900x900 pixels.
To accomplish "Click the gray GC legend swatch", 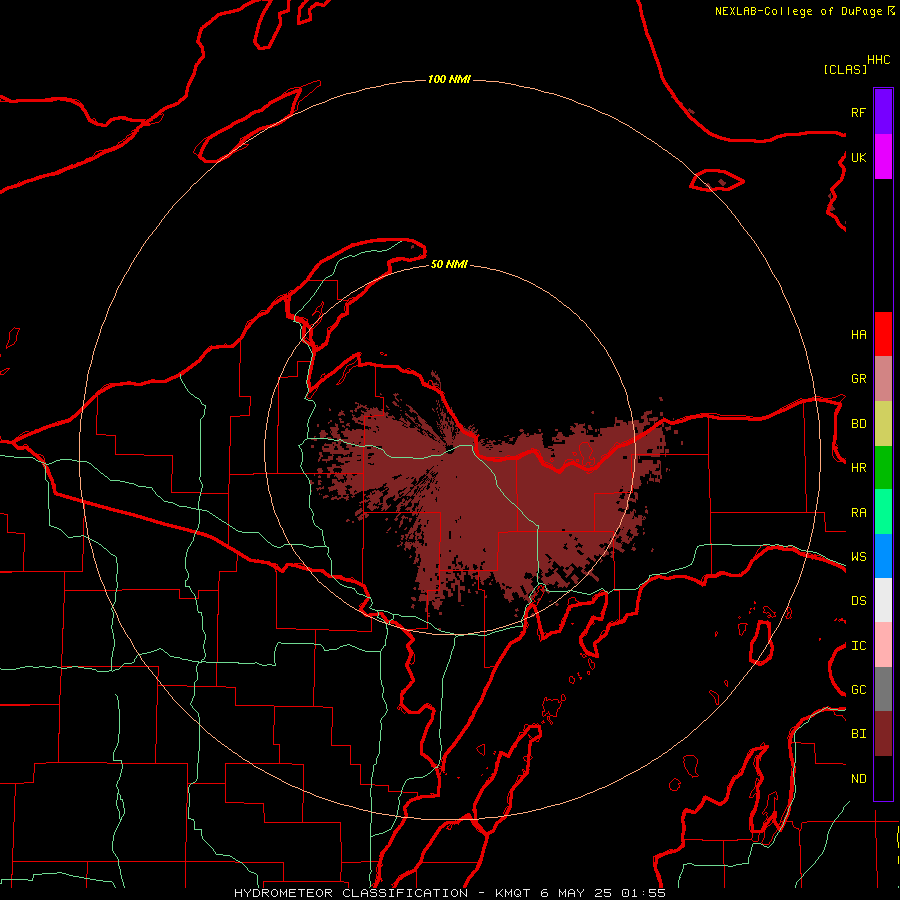I will click(x=883, y=689).
